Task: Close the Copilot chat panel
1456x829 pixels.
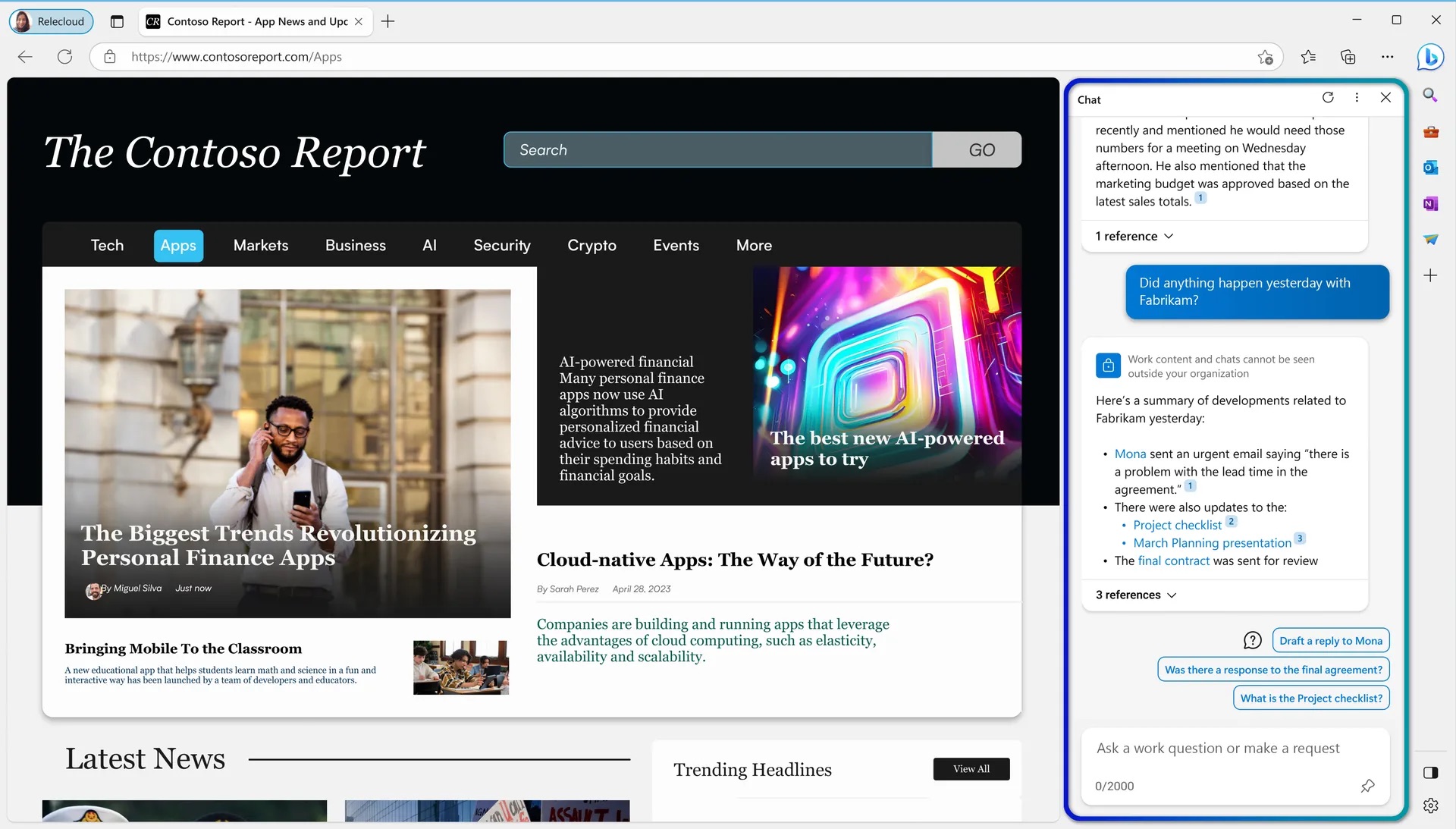Action: (1386, 97)
